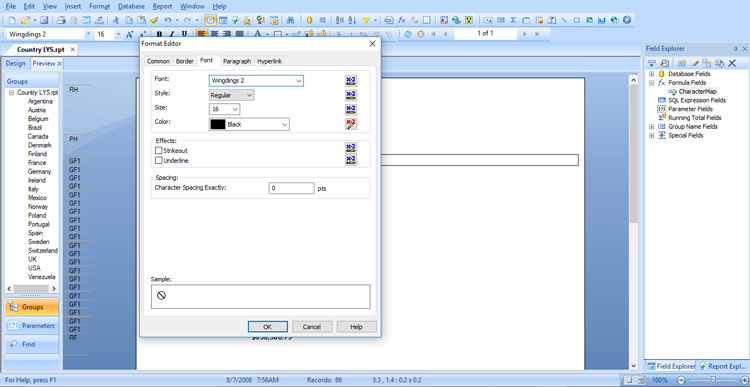Open Size formula button in Format Editor
750x387 pixels.
click(x=351, y=110)
